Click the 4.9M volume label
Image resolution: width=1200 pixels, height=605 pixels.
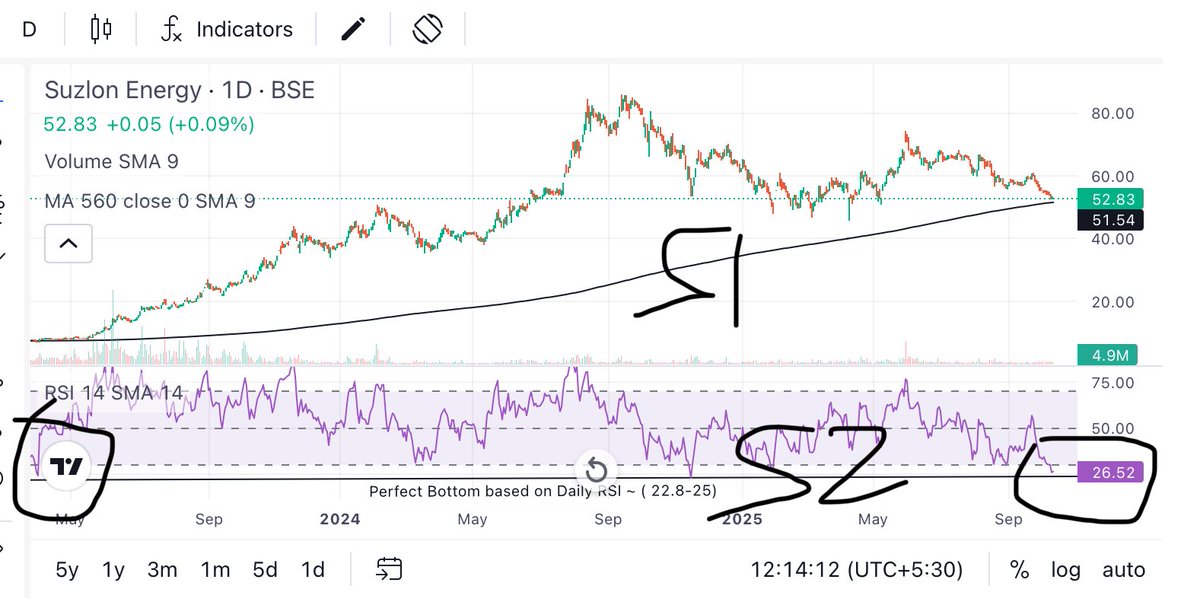tap(1110, 354)
